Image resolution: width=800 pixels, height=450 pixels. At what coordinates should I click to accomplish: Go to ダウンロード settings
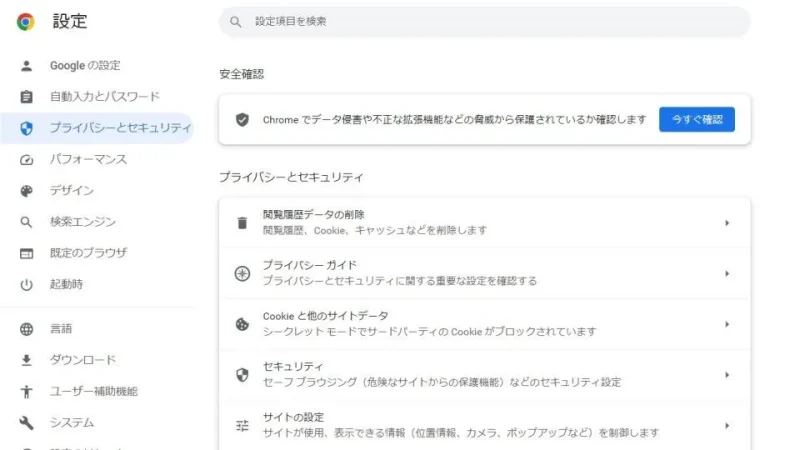click(x=83, y=360)
